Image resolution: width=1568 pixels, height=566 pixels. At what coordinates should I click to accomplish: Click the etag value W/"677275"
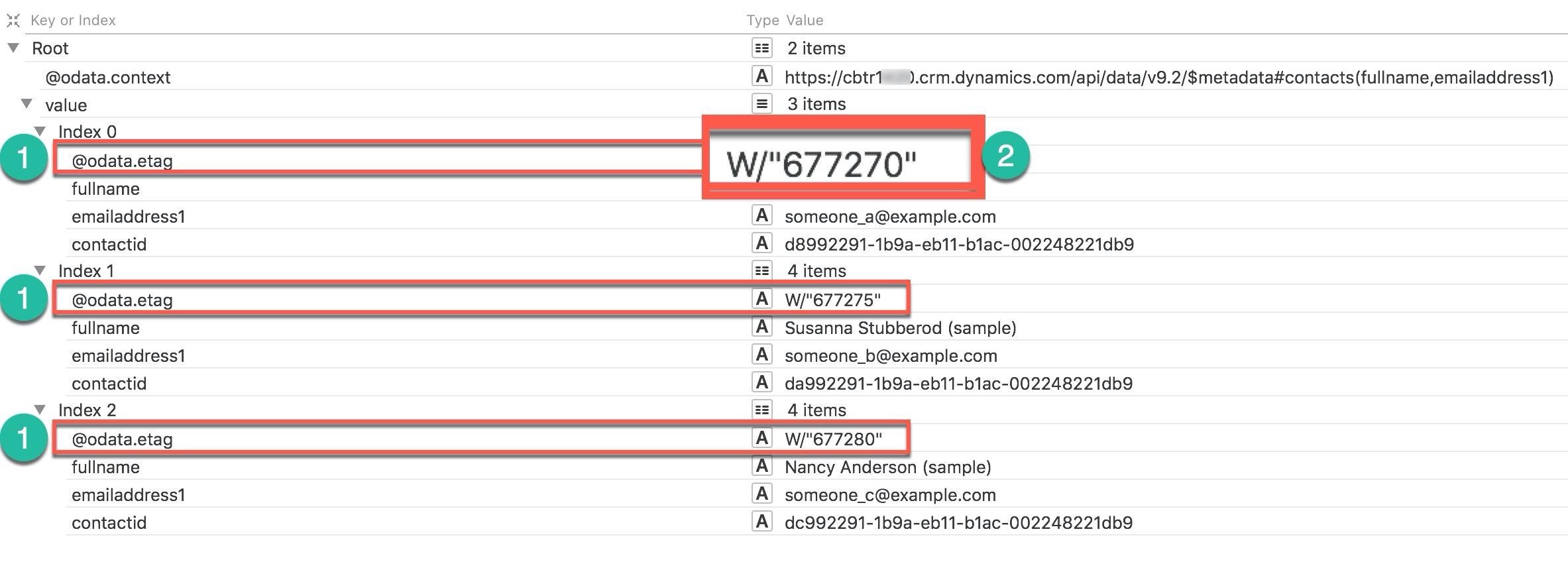pyautogui.click(x=832, y=300)
